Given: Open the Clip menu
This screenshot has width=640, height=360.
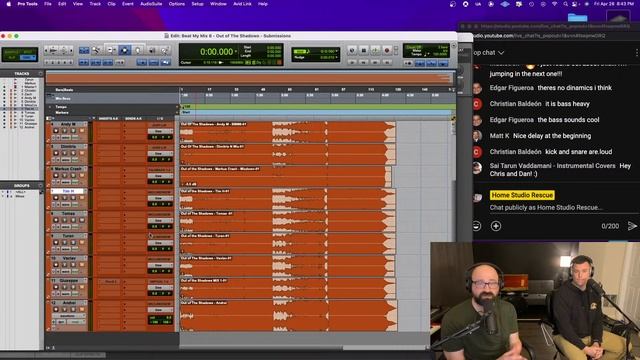Looking at the screenshot, I should coord(111,4).
